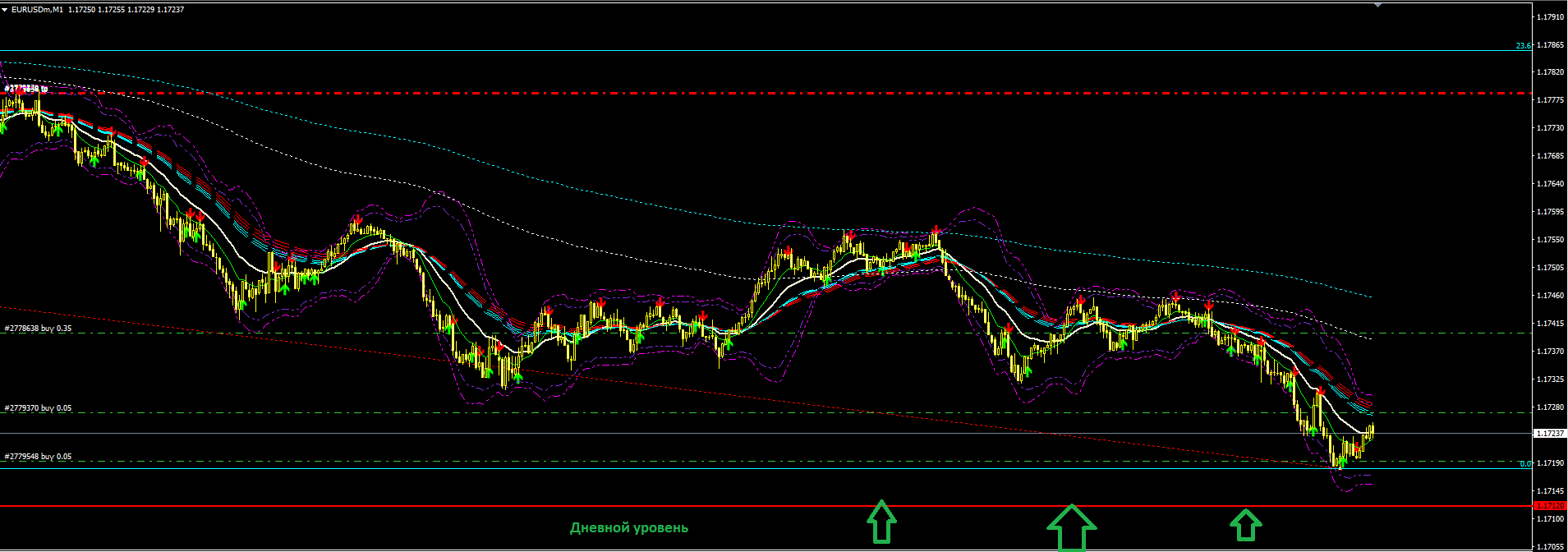Click the 1.17190 price scale value
Viewport: 1568px width, 552px height.
pyautogui.click(x=1550, y=463)
